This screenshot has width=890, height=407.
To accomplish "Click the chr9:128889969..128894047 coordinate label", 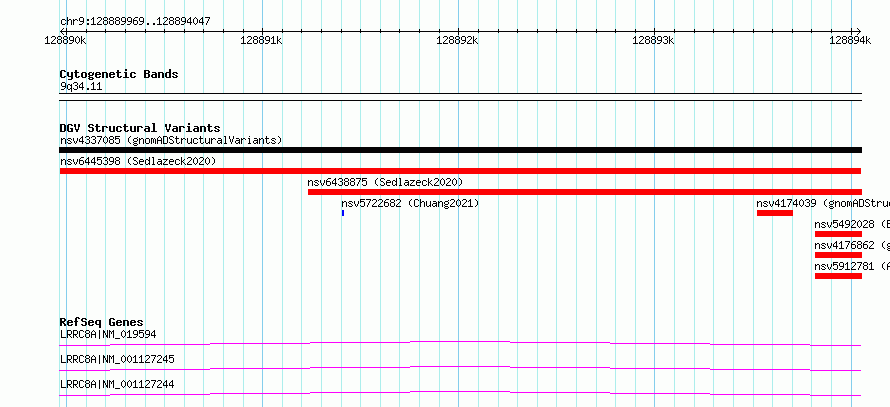I will pyautogui.click(x=135, y=22).
